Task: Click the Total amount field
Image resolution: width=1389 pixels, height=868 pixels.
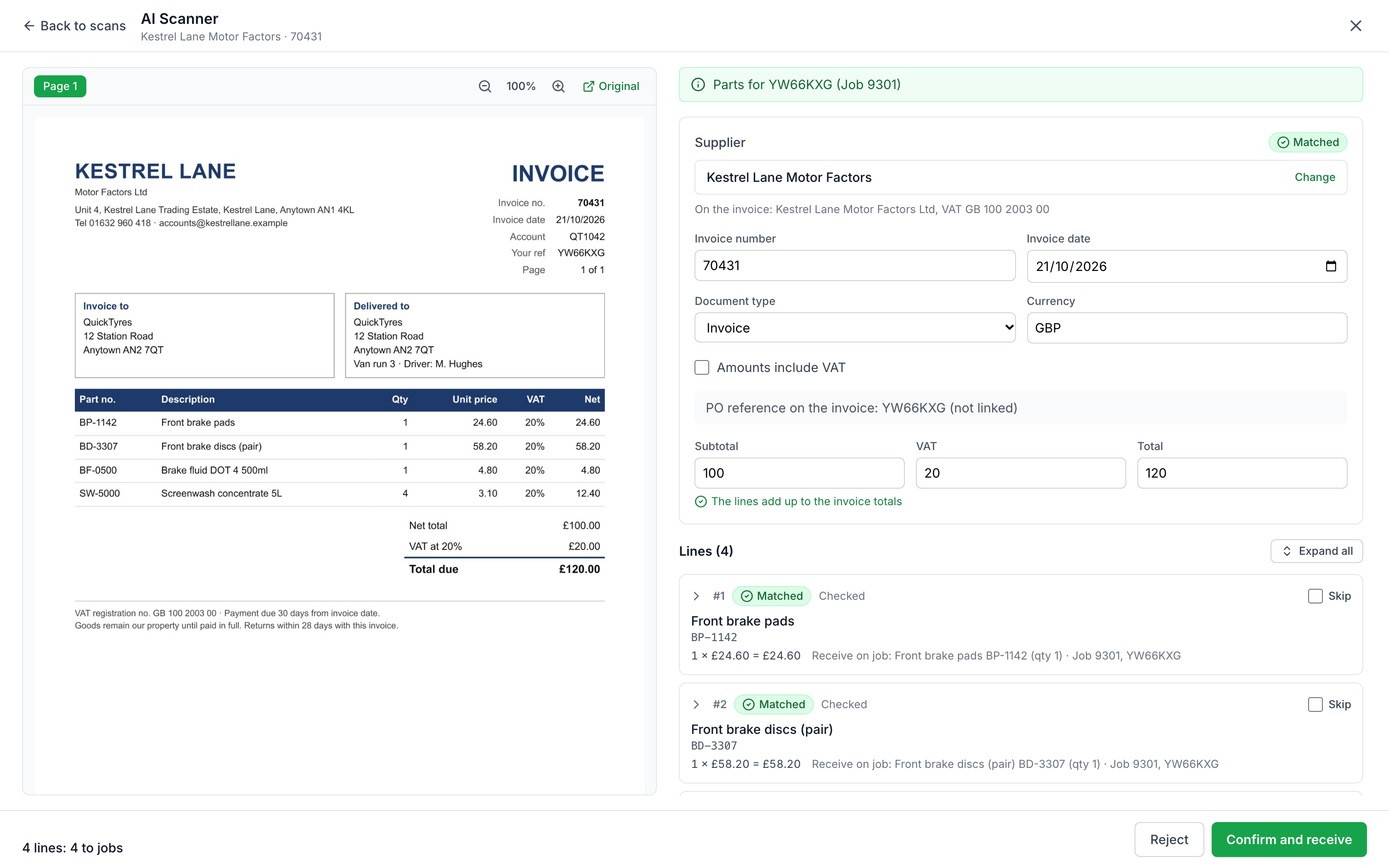Action: click(1242, 473)
